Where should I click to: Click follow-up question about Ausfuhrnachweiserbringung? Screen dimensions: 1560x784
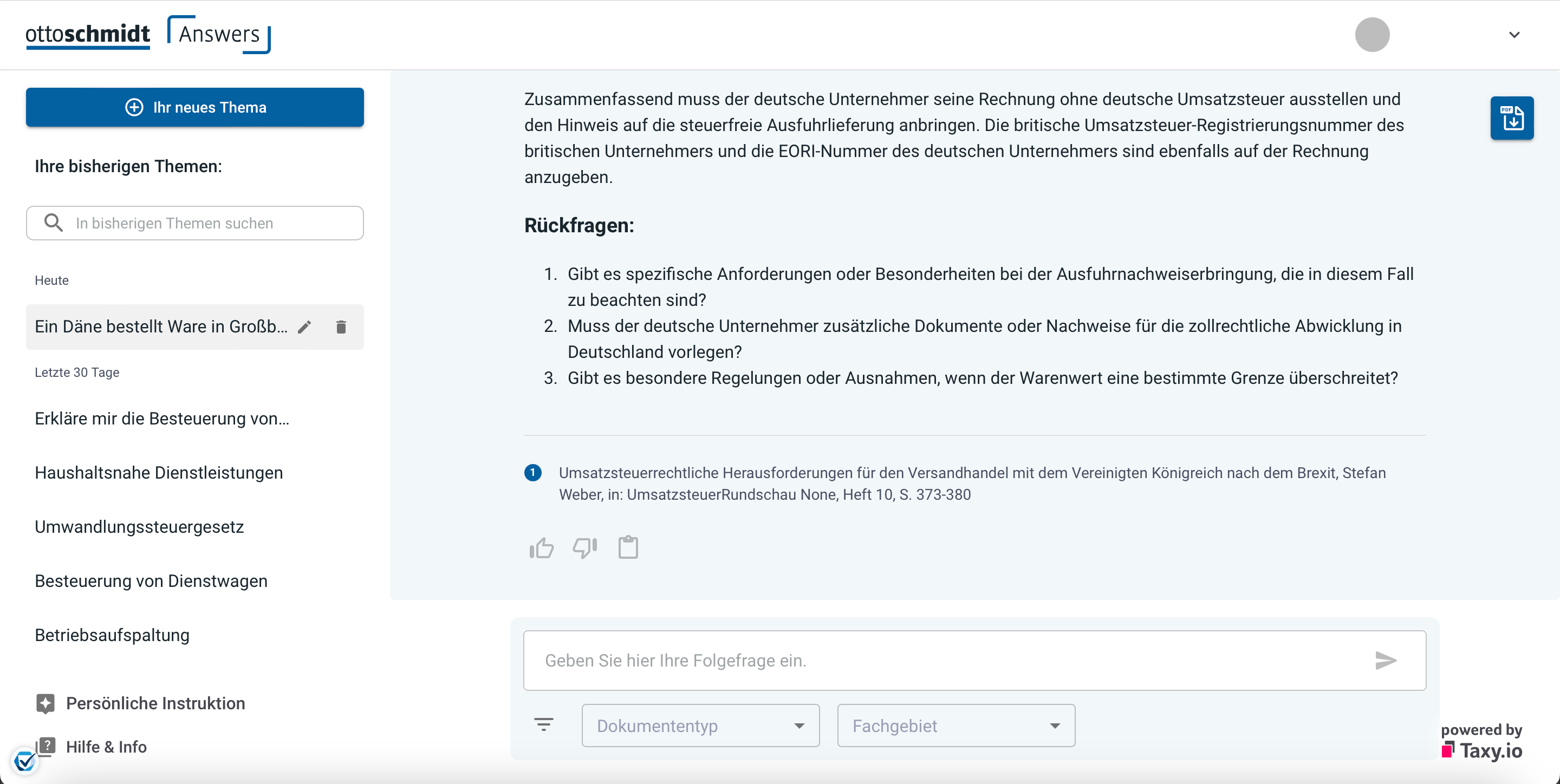pos(990,286)
